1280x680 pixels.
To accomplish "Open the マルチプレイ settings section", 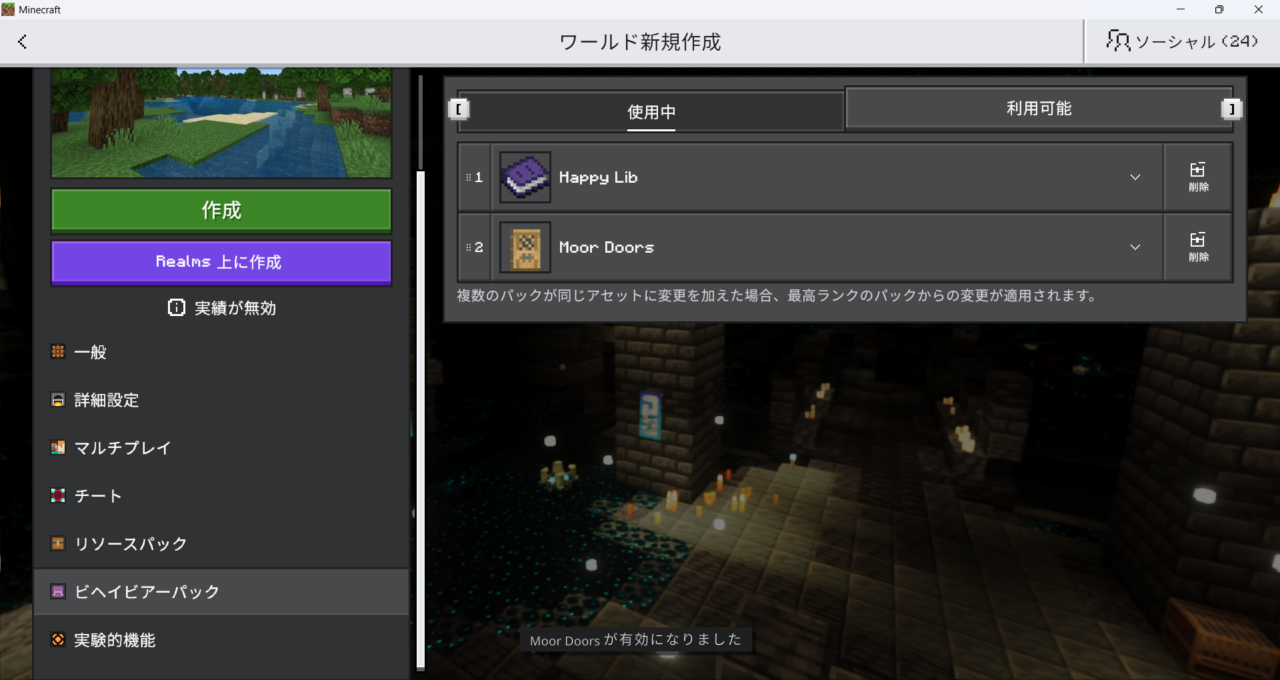I will coord(221,448).
